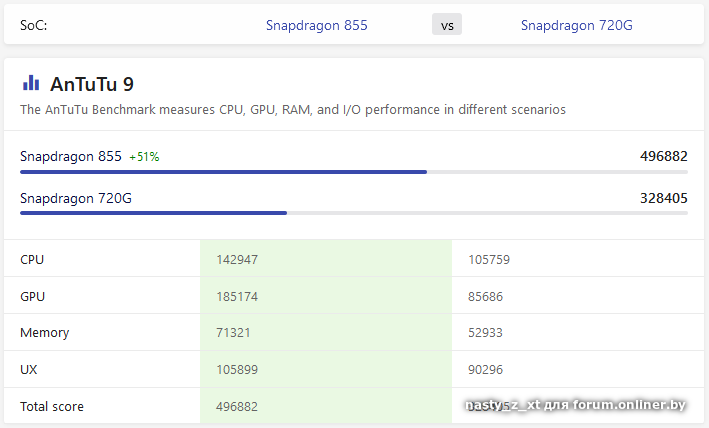
Task: Select the UX row label
Action: click(29, 370)
